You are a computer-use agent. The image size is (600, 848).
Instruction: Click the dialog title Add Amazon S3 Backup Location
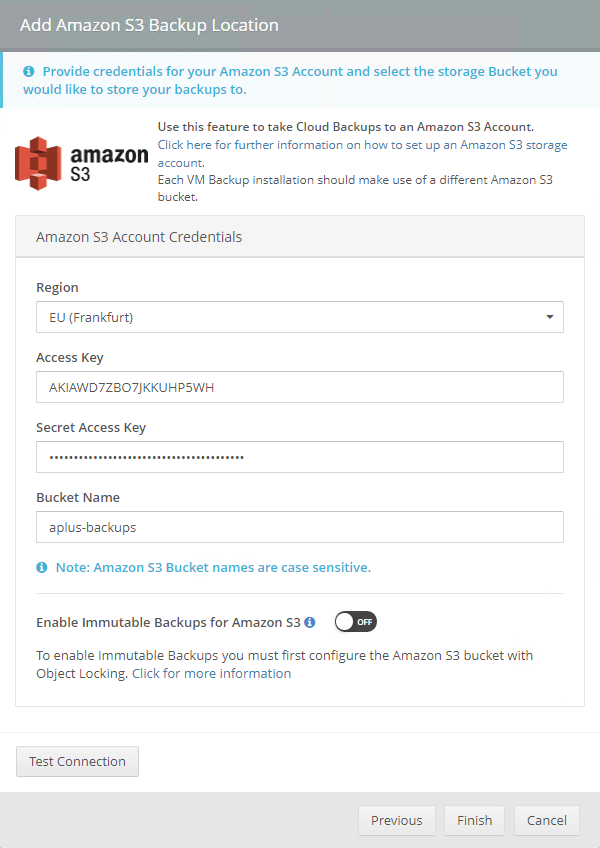148,24
